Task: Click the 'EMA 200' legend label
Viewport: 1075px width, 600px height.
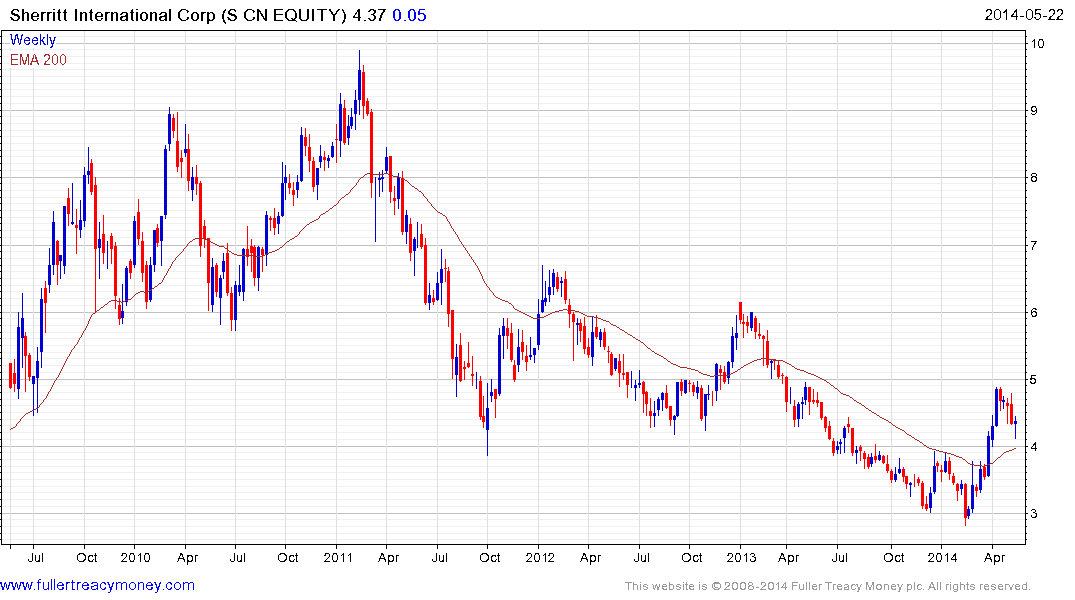Action: [x=38, y=60]
